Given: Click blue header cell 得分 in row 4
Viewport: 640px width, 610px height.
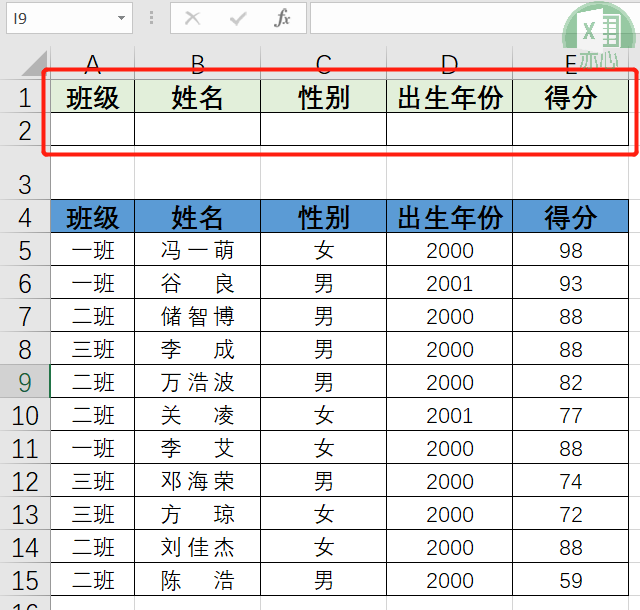Looking at the screenshot, I should coord(571,216).
